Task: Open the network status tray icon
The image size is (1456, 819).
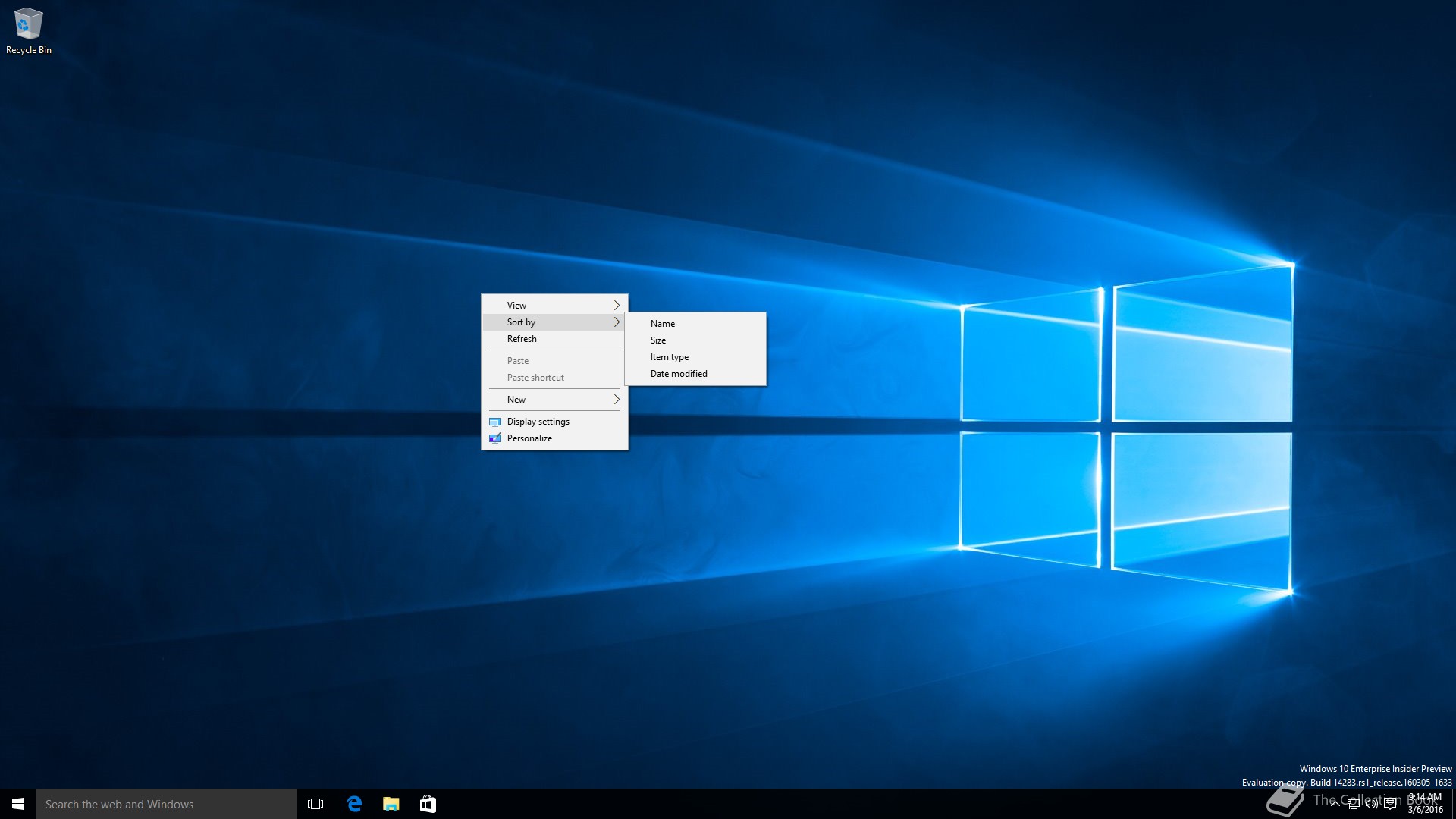Action: pyautogui.click(x=1354, y=804)
